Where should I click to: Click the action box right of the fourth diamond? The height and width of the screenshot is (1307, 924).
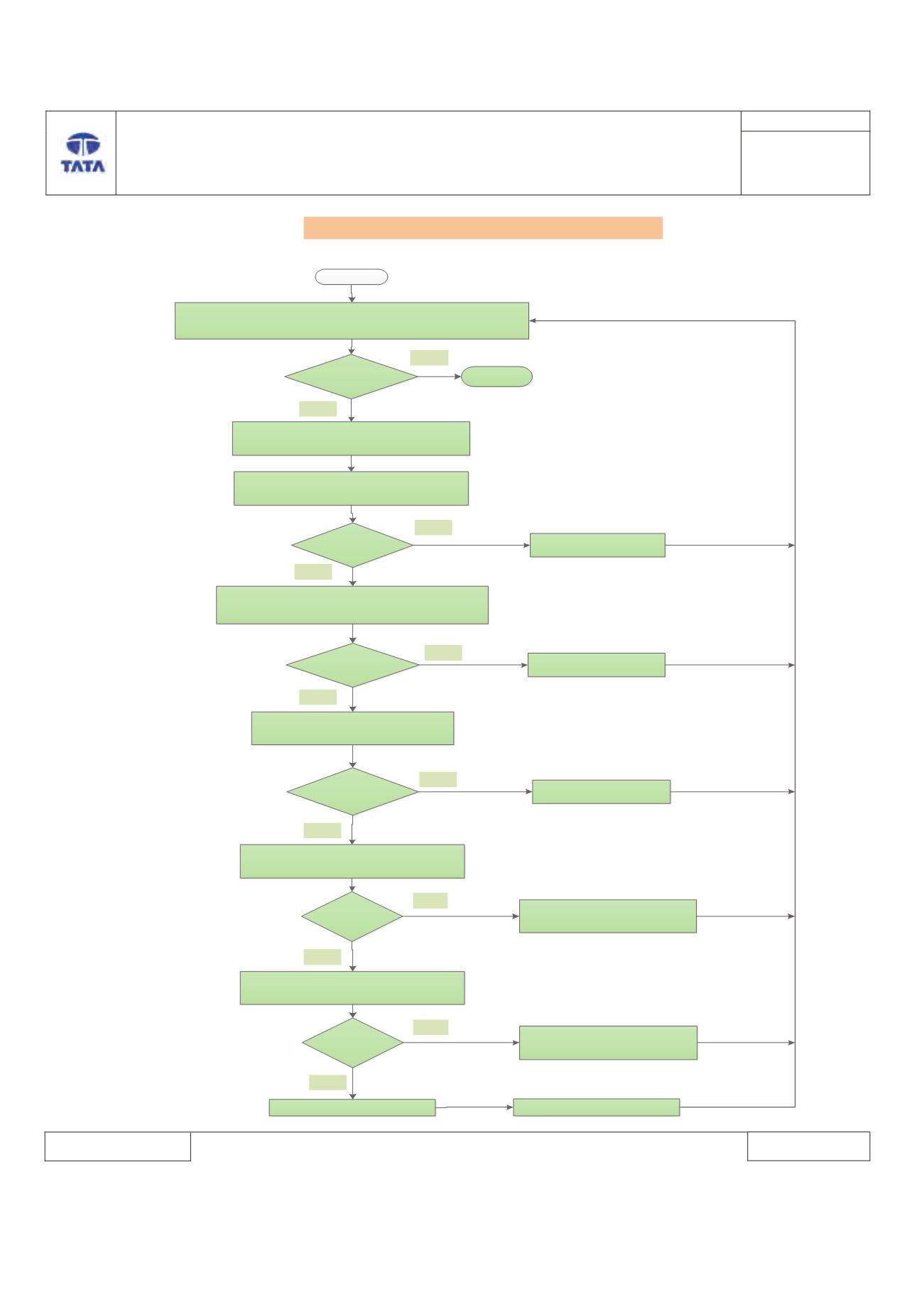pyautogui.click(x=602, y=792)
